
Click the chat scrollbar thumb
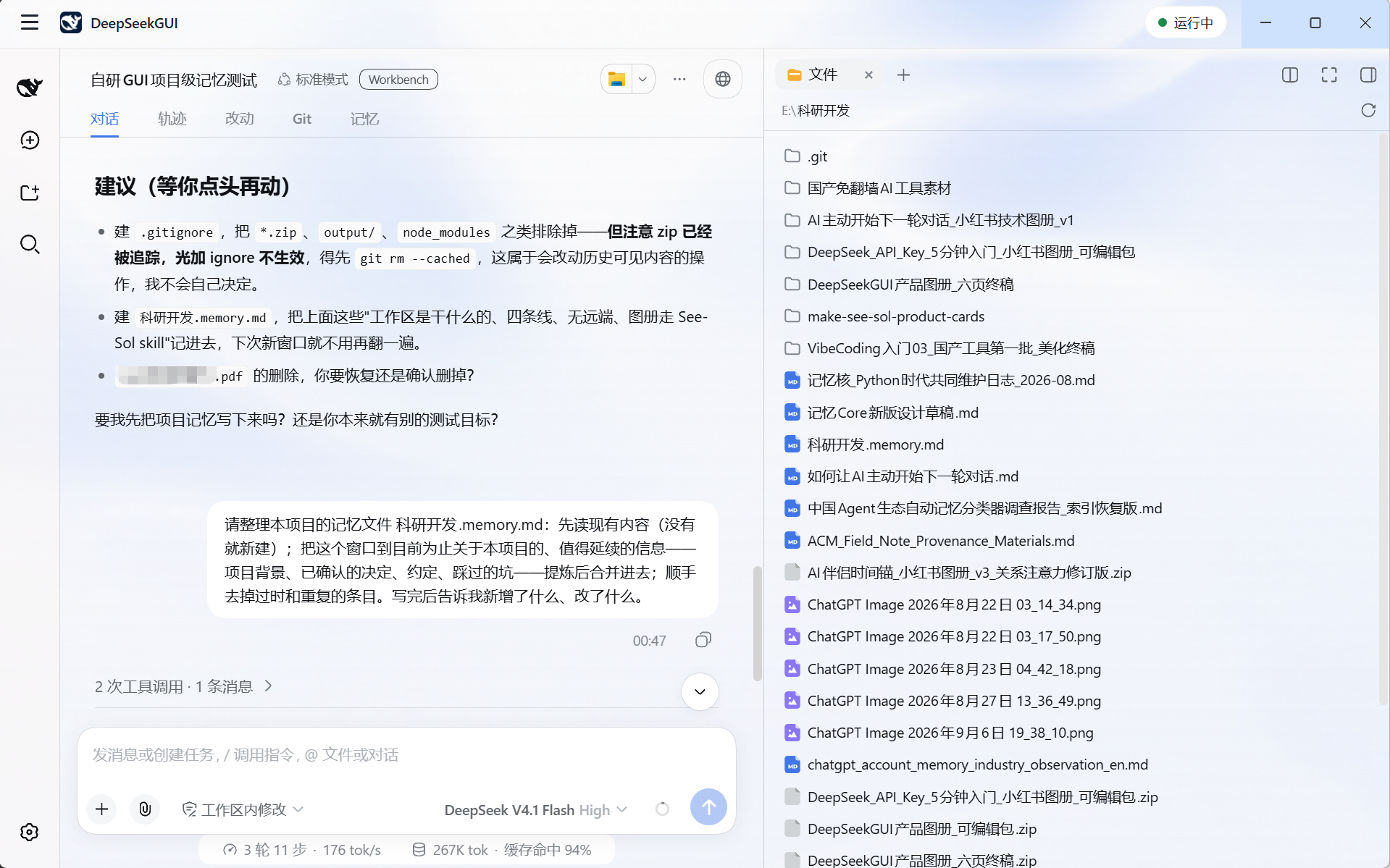point(757,623)
